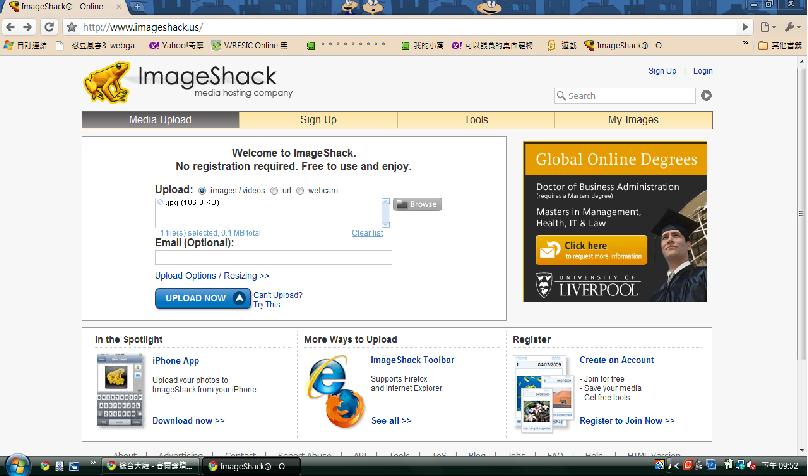This screenshot has width=808, height=476.
Task: Switch to the My Images tab
Action: point(633,120)
